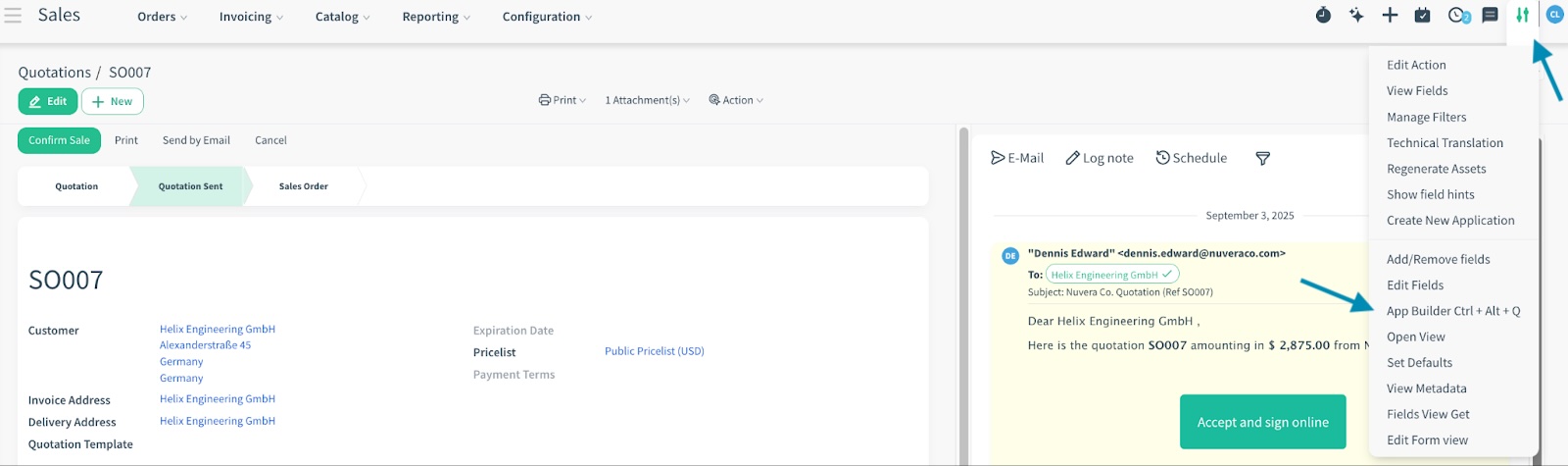The image size is (1568, 466).
Task: Open the chat messages icon
Action: 1490,16
